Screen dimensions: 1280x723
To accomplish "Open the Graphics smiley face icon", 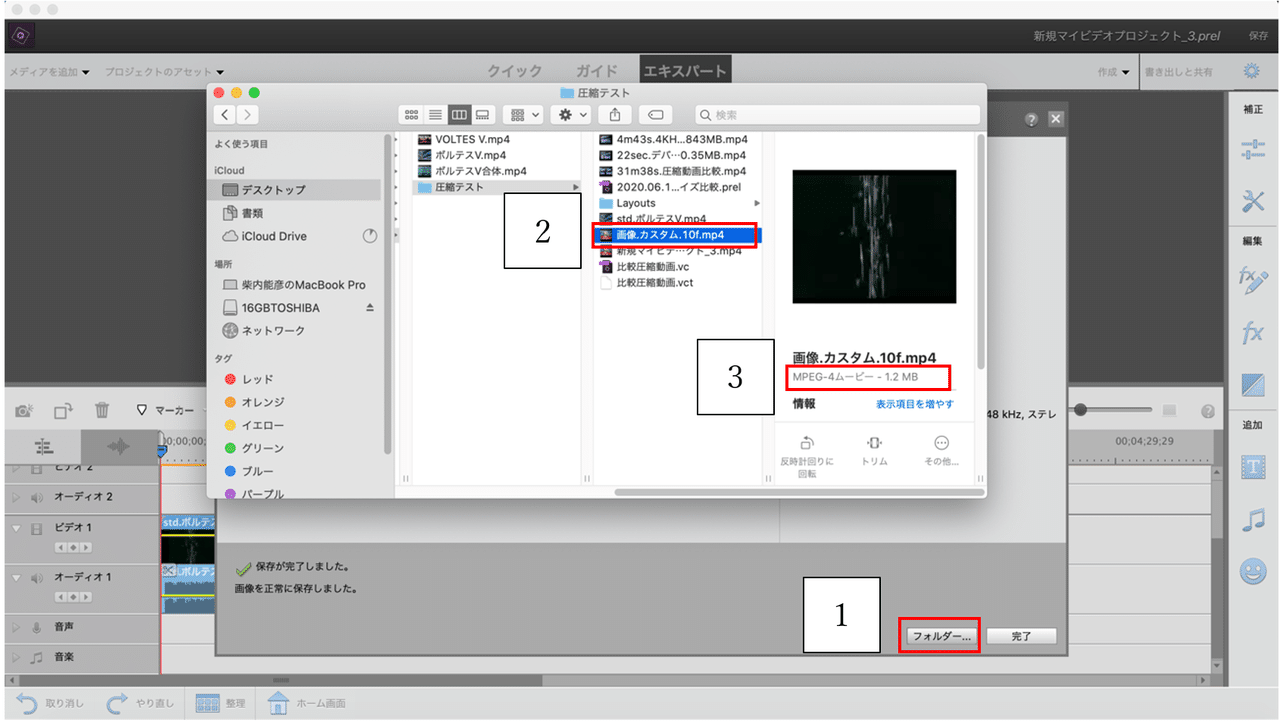I will [x=1252, y=571].
